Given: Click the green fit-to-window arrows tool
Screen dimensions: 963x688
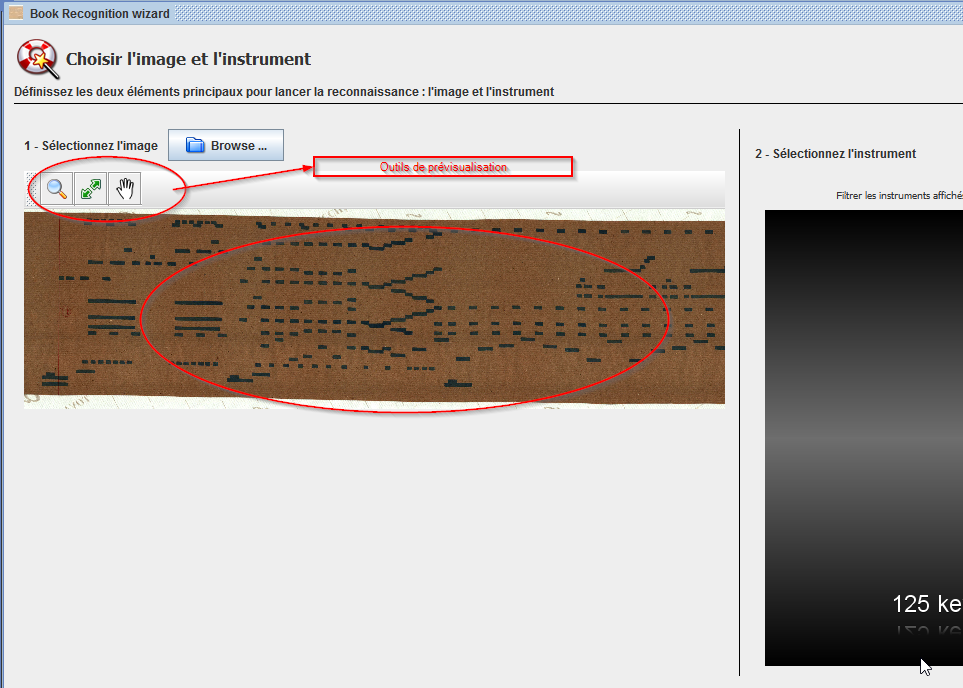Looking at the screenshot, I should coord(91,189).
